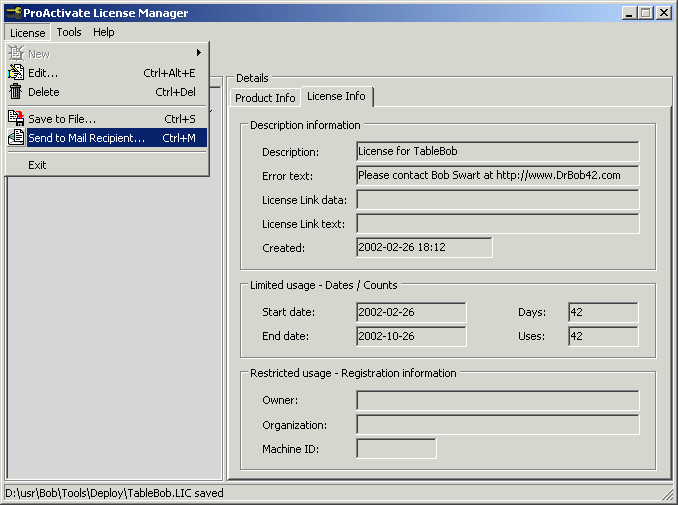This screenshot has height=505, width=678.
Task: Click the End date field
Action: (411, 336)
